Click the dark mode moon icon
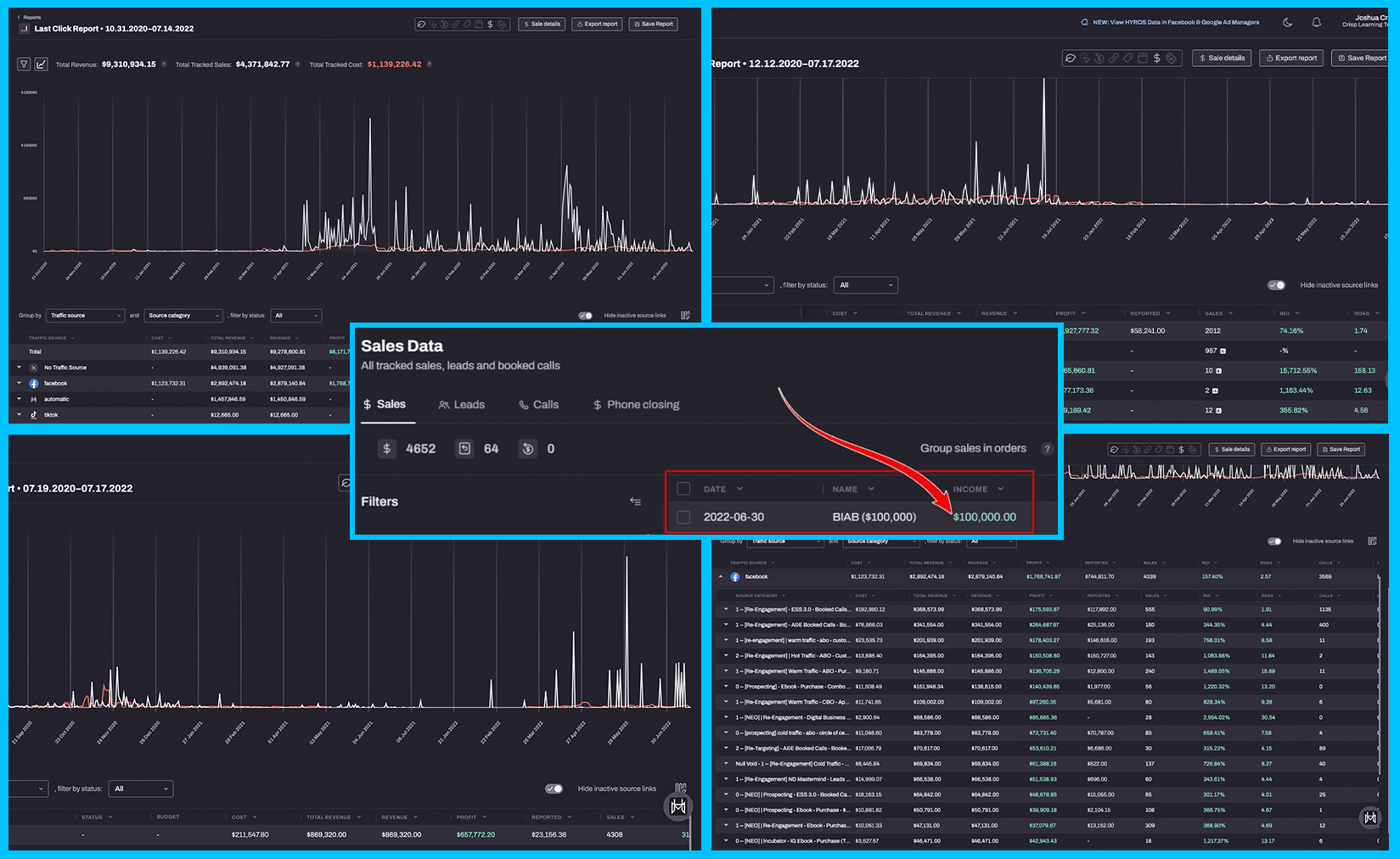Image resolution: width=1400 pixels, height=859 pixels. click(1287, 23)
